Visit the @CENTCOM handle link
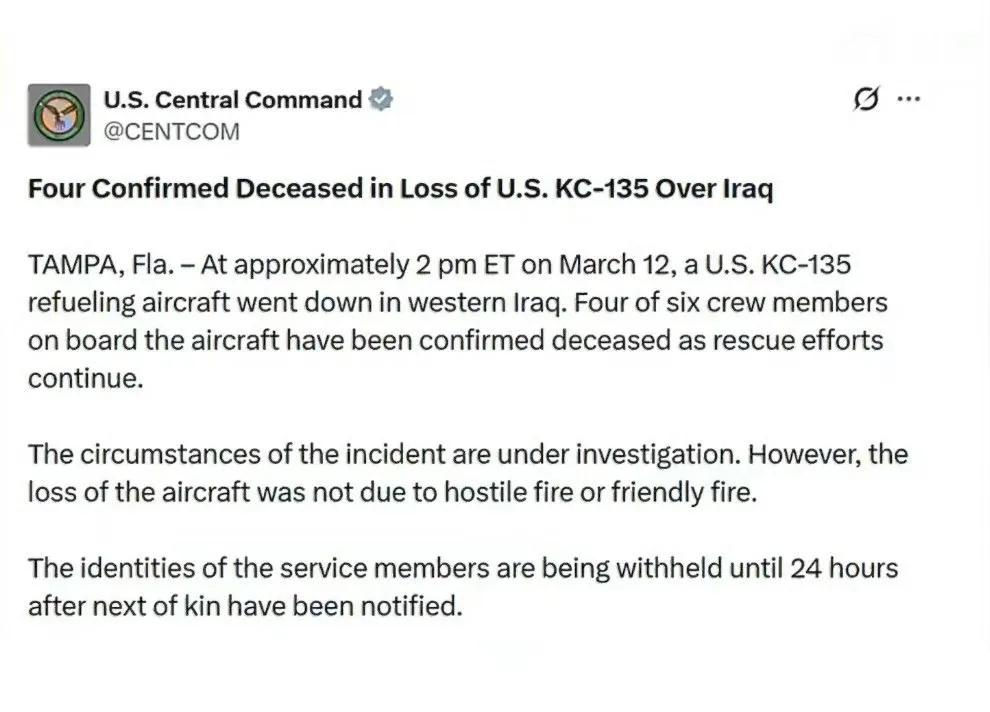This screenshot has width=990, height=712. click(172, 131)
